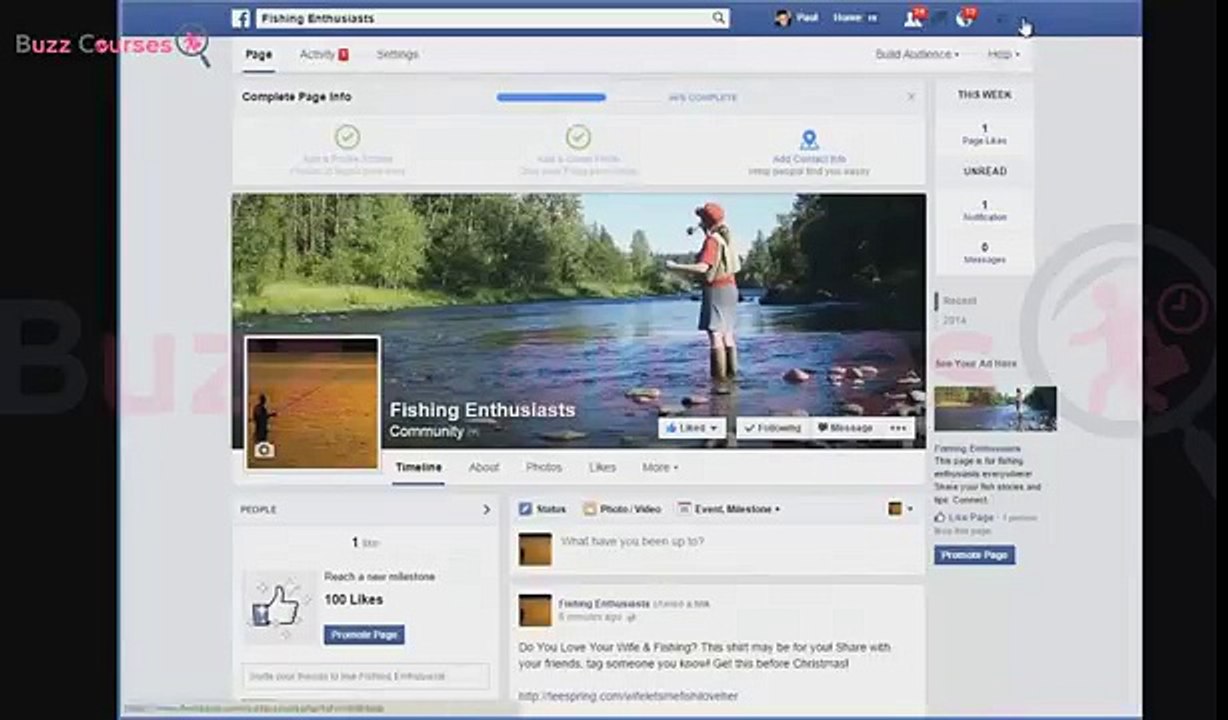Click the Recent timeline marker

(959, 300)
